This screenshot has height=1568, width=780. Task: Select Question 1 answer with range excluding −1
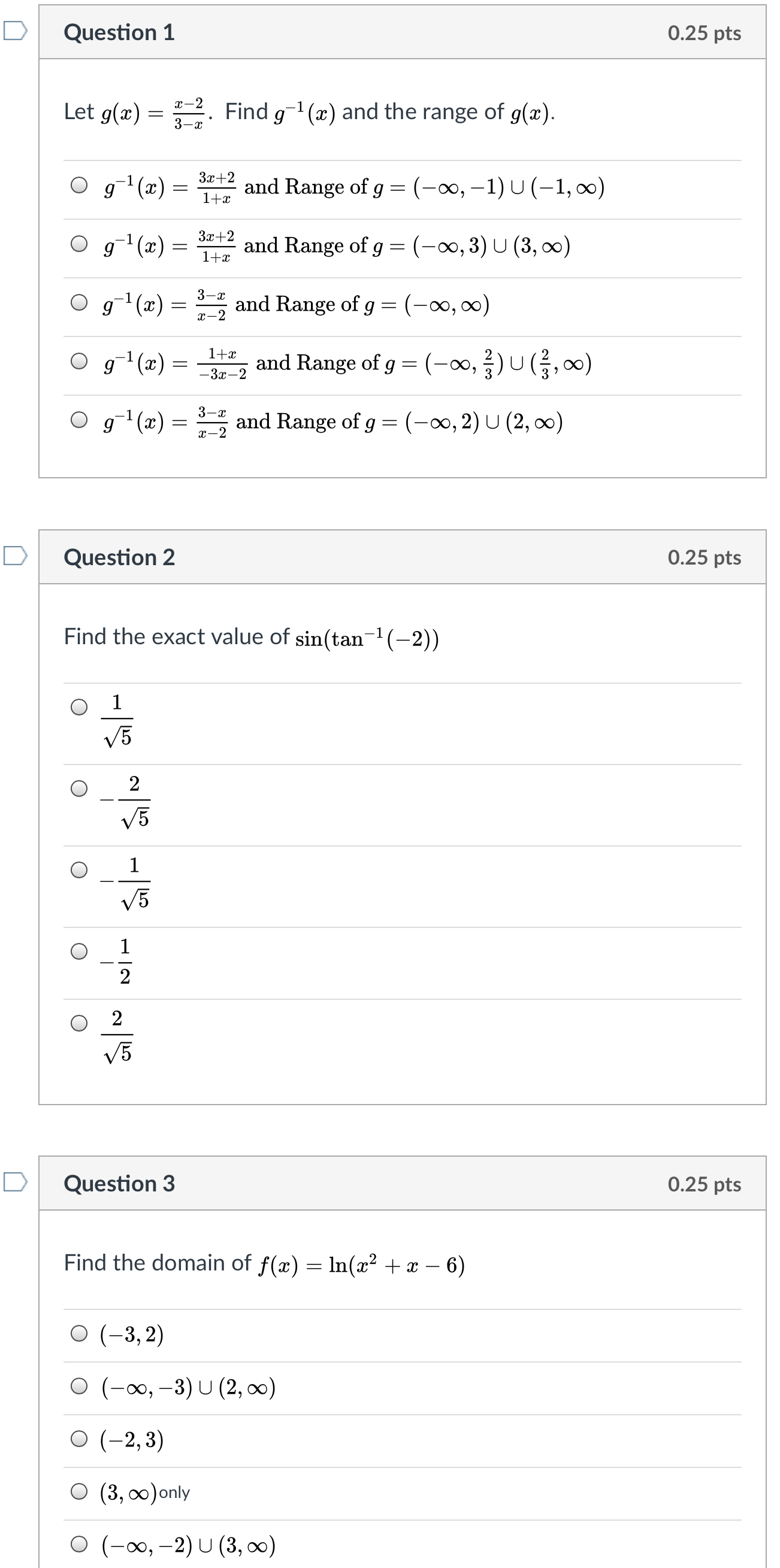(x=79, y=185)
